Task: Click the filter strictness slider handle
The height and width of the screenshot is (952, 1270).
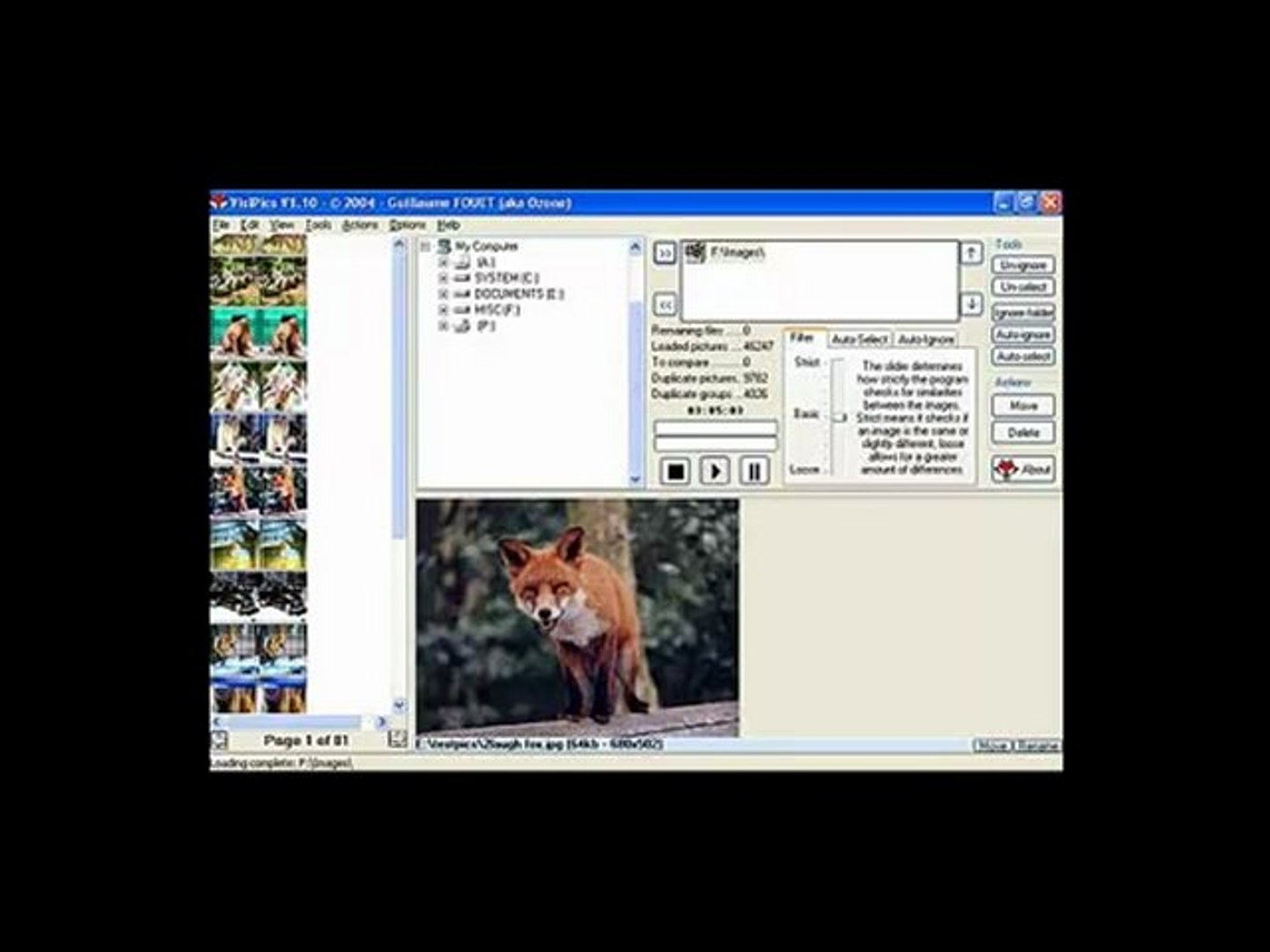Action: (x=840, y=417)
